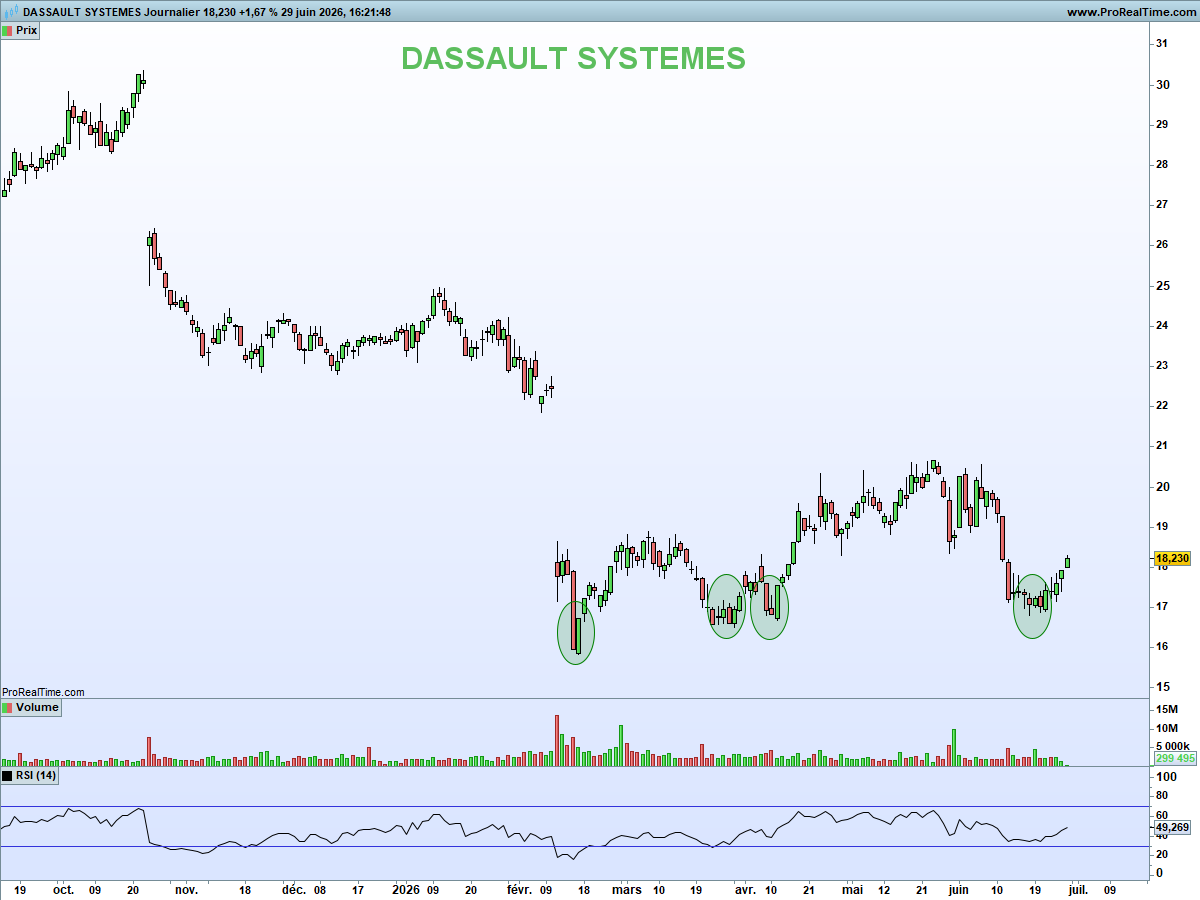Click the 80 label on RSI axis

(1163, 796)
